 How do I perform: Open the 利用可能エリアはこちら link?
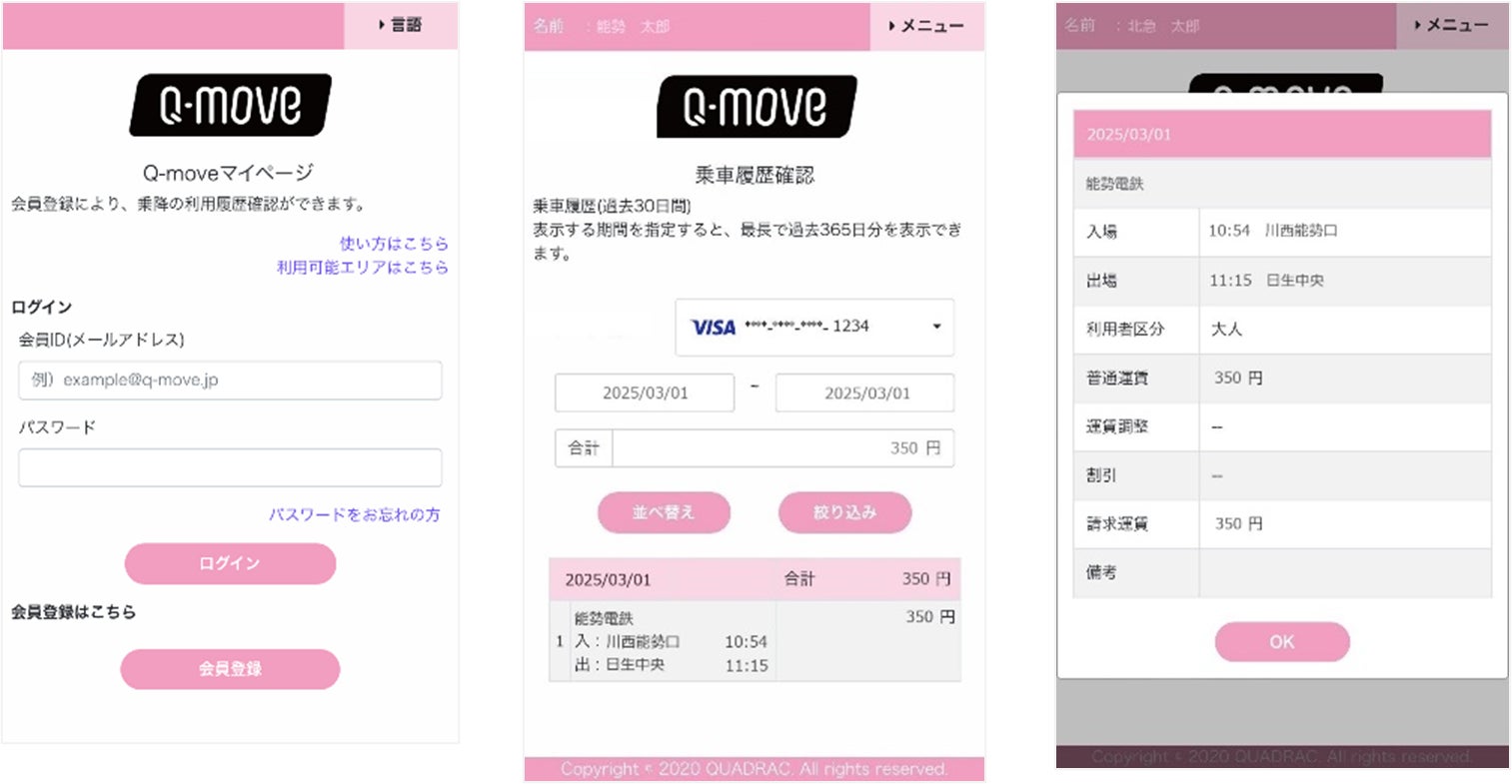362,267
